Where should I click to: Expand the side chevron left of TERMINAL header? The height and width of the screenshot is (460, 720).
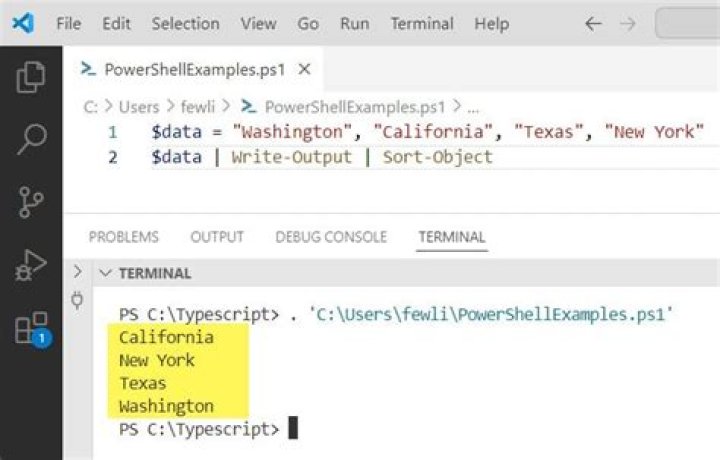78,272
